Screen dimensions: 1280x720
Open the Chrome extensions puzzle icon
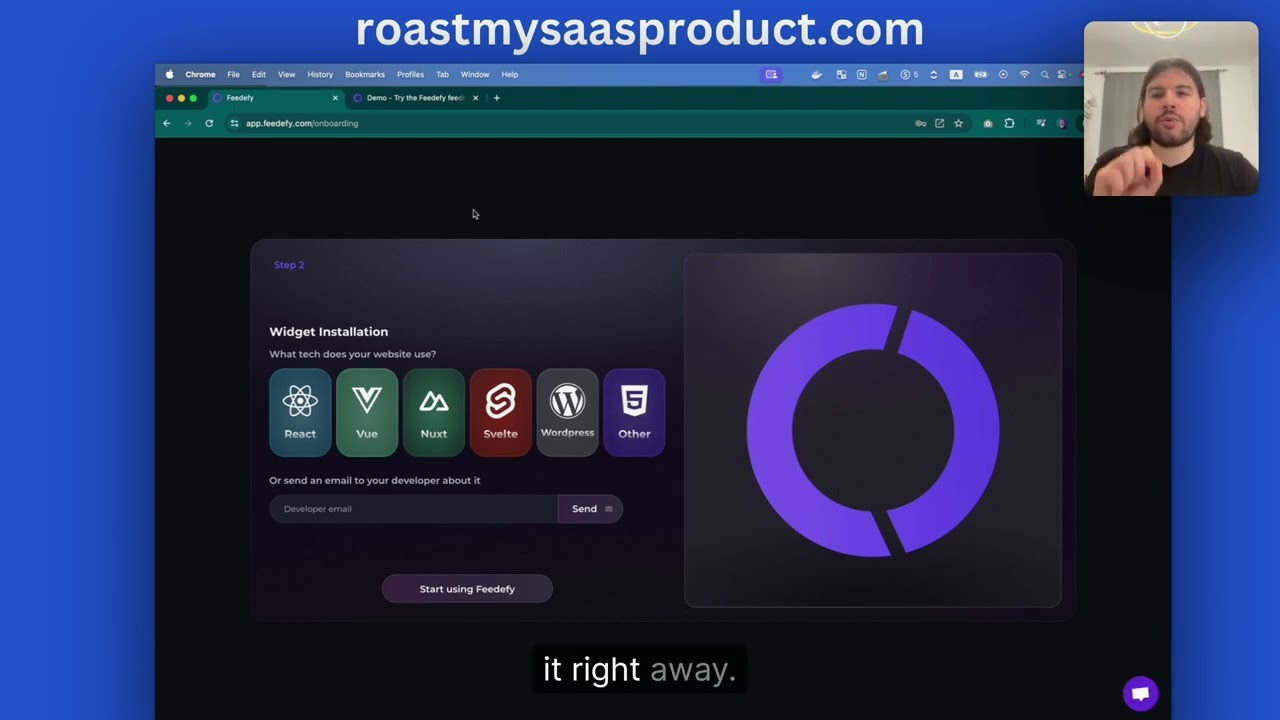1009,123
